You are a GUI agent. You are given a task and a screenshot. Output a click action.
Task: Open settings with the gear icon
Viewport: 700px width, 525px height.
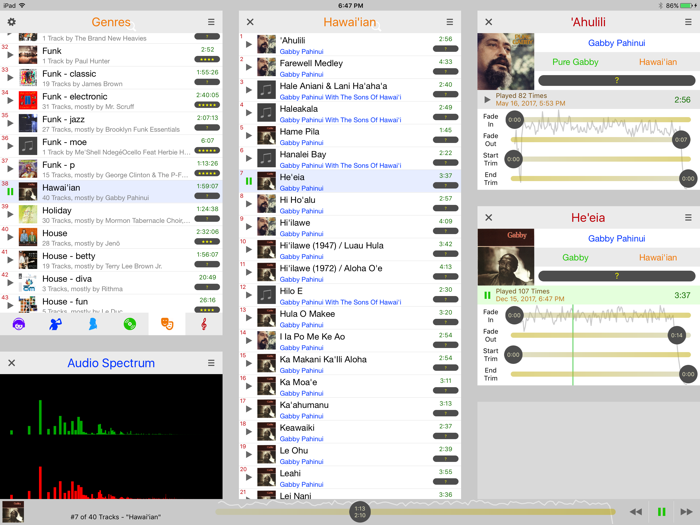pyautogui.click(x=12, y=22)
